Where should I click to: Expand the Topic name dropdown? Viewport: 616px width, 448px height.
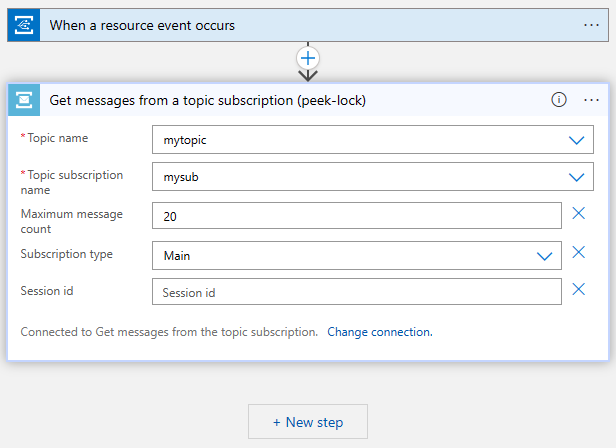576,140
